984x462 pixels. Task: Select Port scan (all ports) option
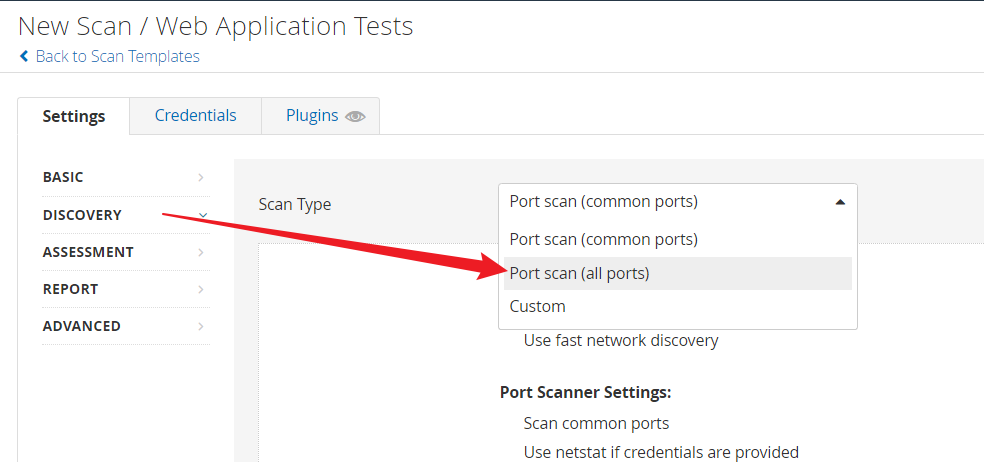click(x=579, y=273)
